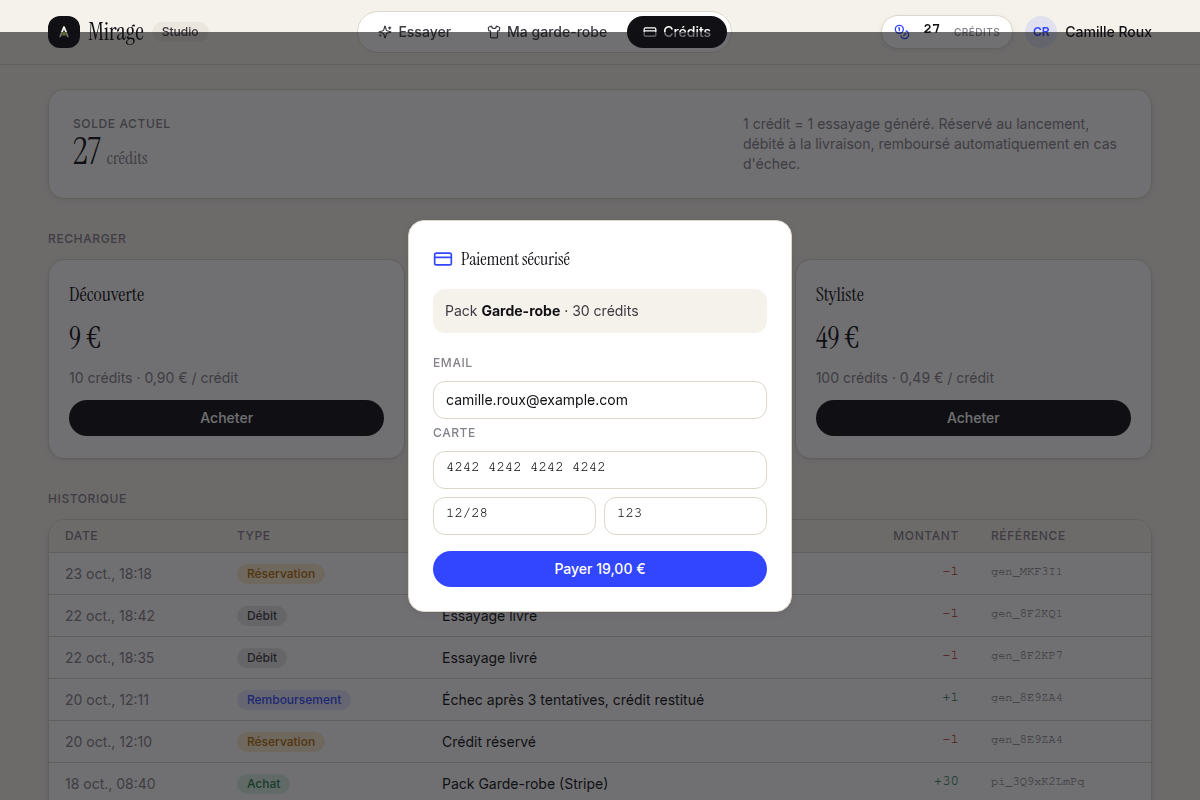
Task: Click the MONTANT column header
Action: [x=926, y=536]
